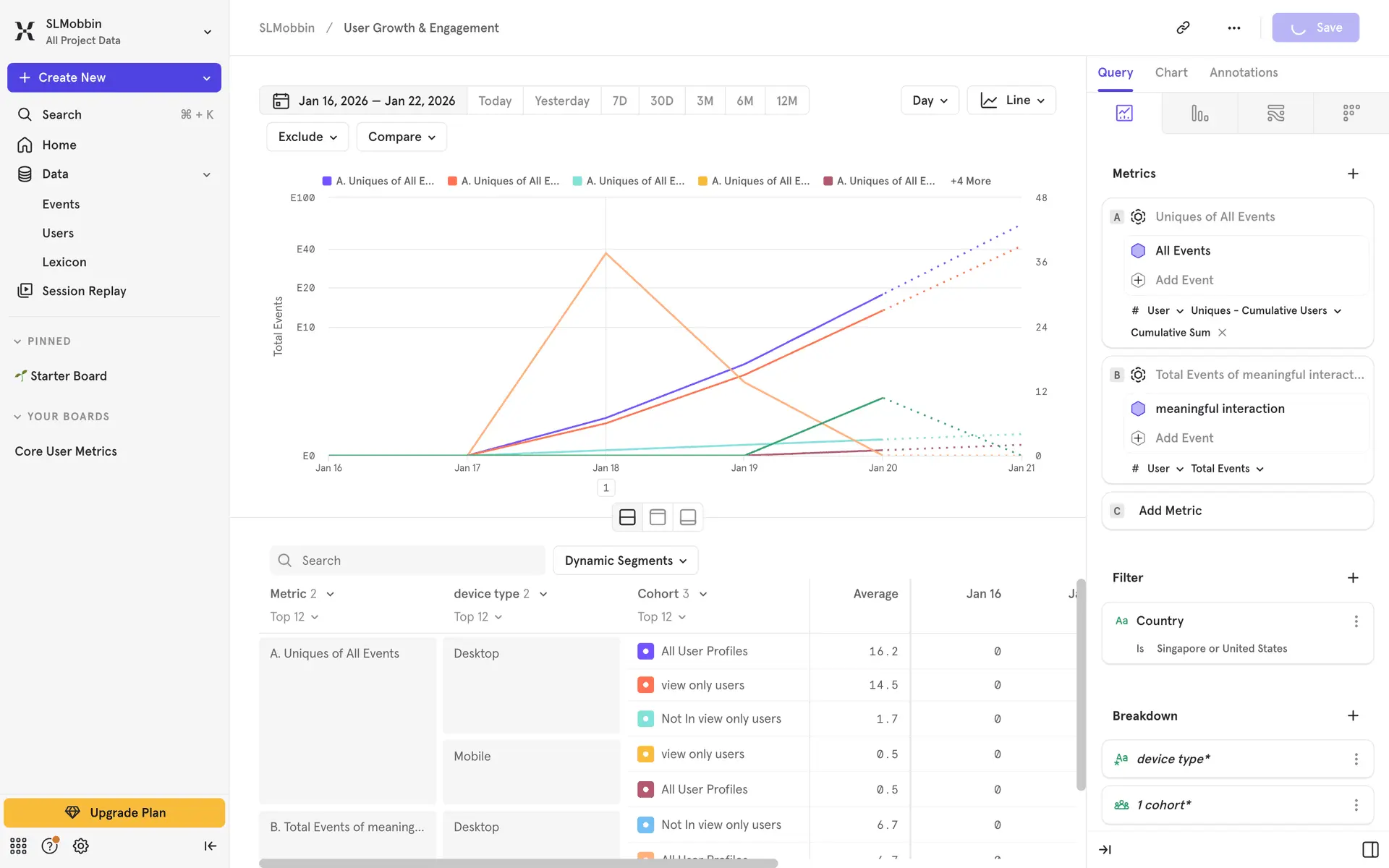
Task: Add a new metric with plus icon
Action: [x=1353, y=174]
